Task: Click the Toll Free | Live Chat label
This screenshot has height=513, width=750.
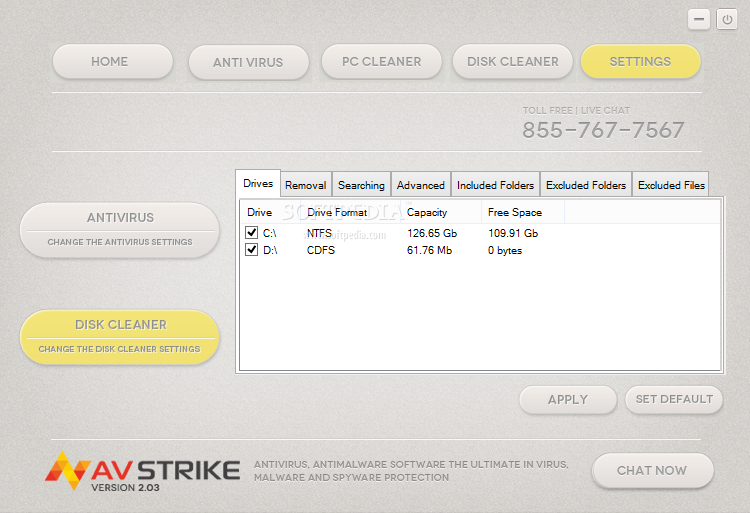Action: (576, 110)
